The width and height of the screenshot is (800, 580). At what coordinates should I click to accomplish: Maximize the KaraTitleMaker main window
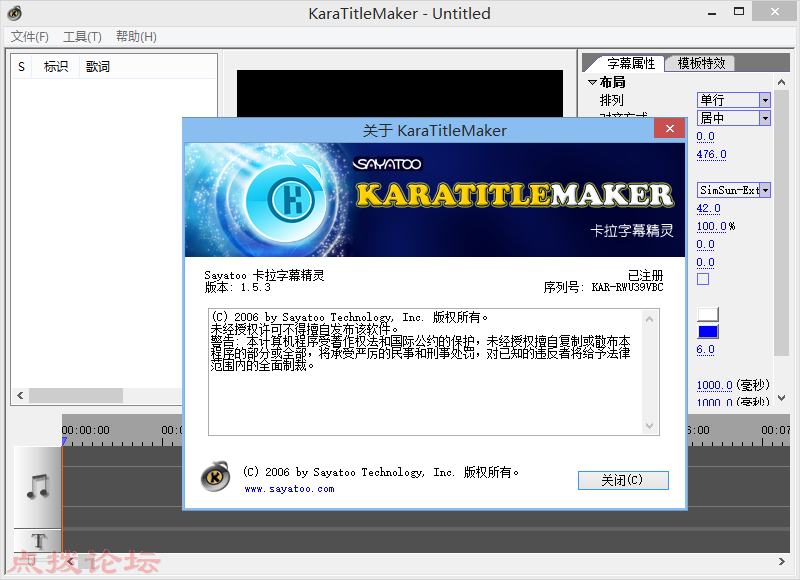739,12
